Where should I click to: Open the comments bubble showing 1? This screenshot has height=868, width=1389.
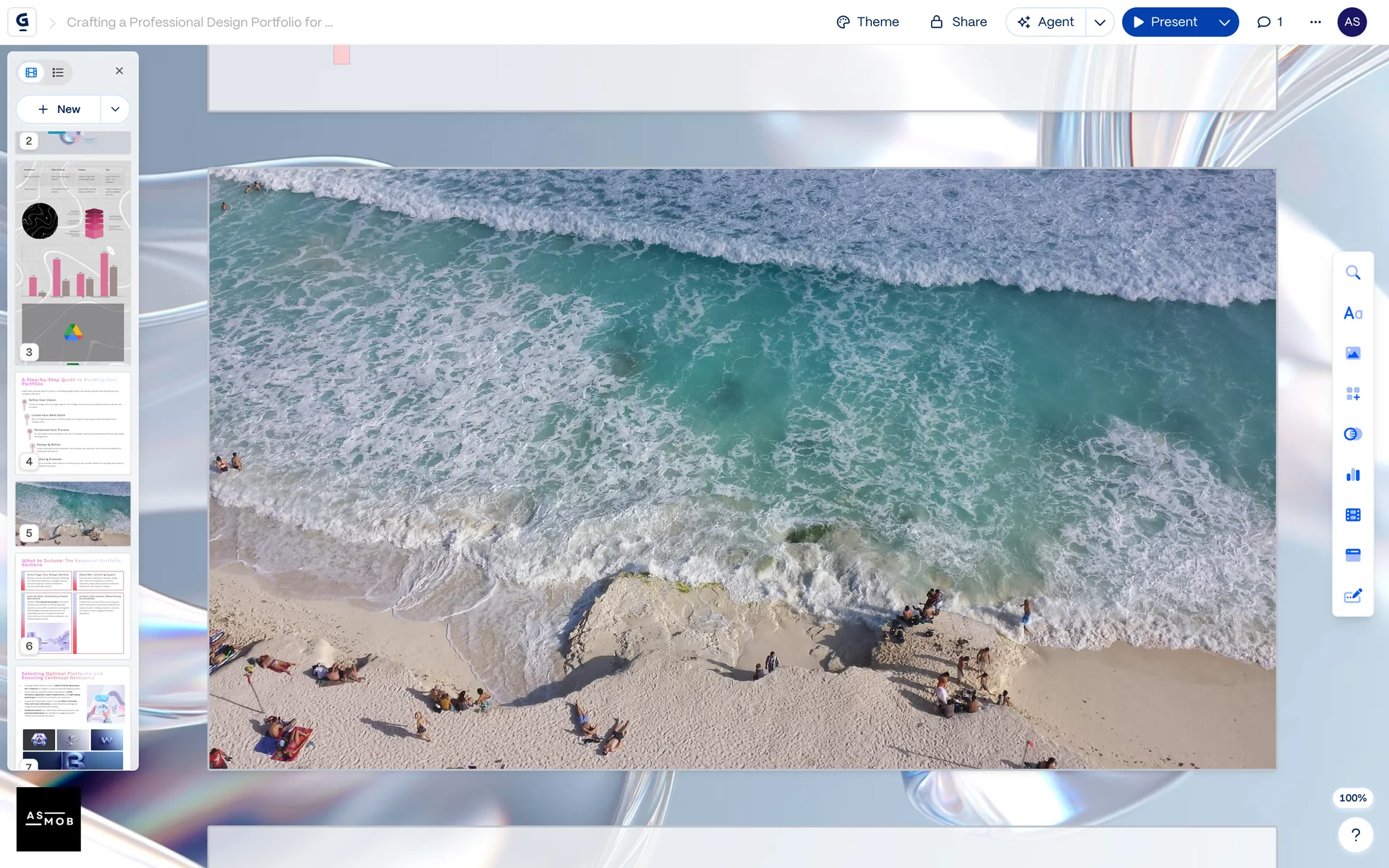(x=1270, y=22)
